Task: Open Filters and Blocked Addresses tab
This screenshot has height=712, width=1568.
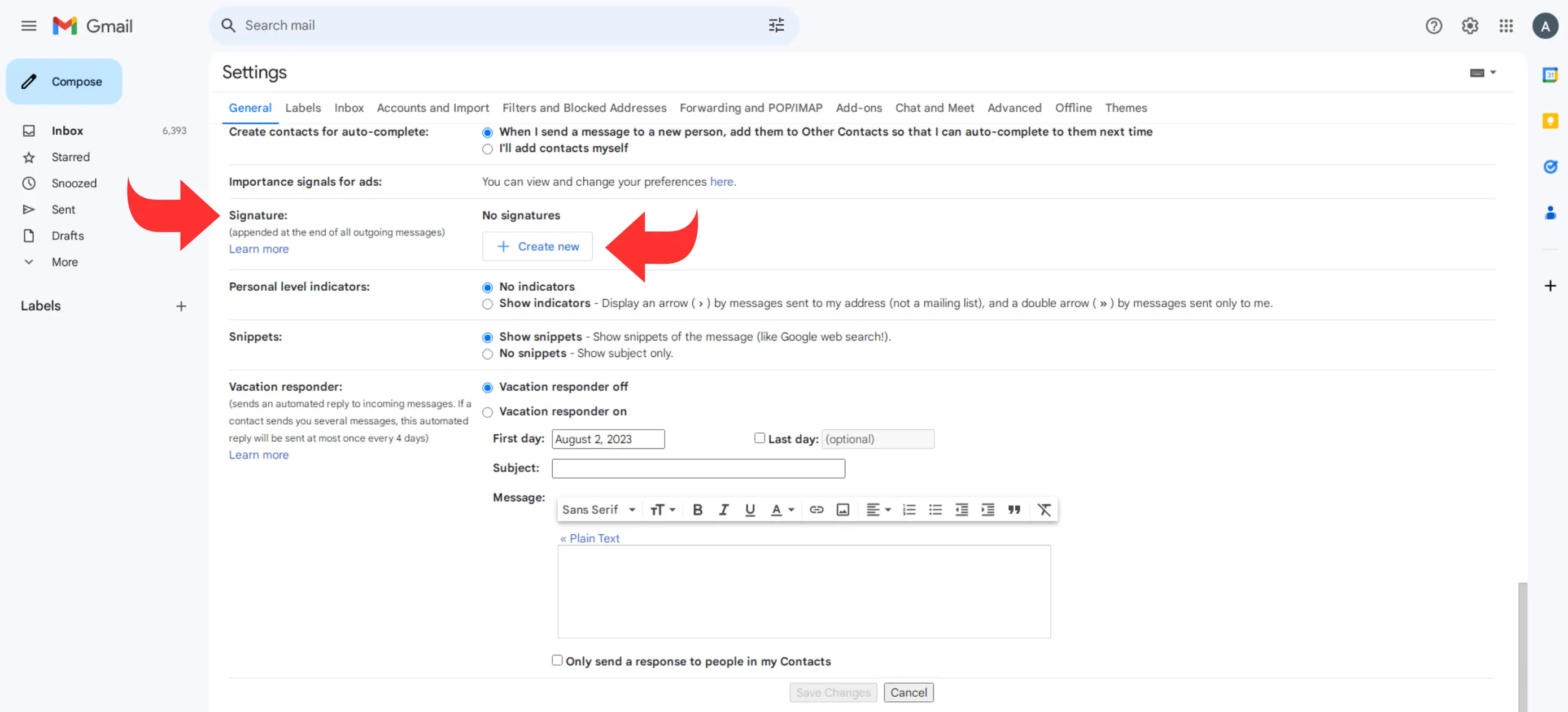Action: click(x=584, y=108)
